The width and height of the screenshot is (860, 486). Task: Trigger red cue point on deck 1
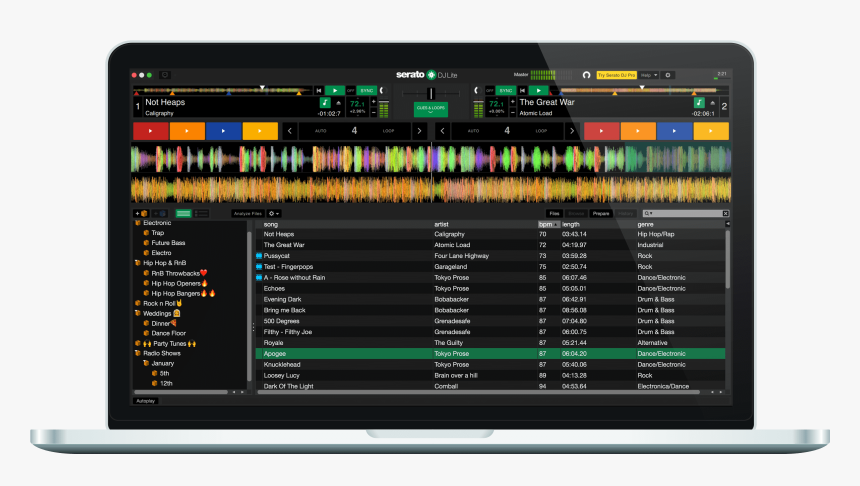[x=151, y=131]
